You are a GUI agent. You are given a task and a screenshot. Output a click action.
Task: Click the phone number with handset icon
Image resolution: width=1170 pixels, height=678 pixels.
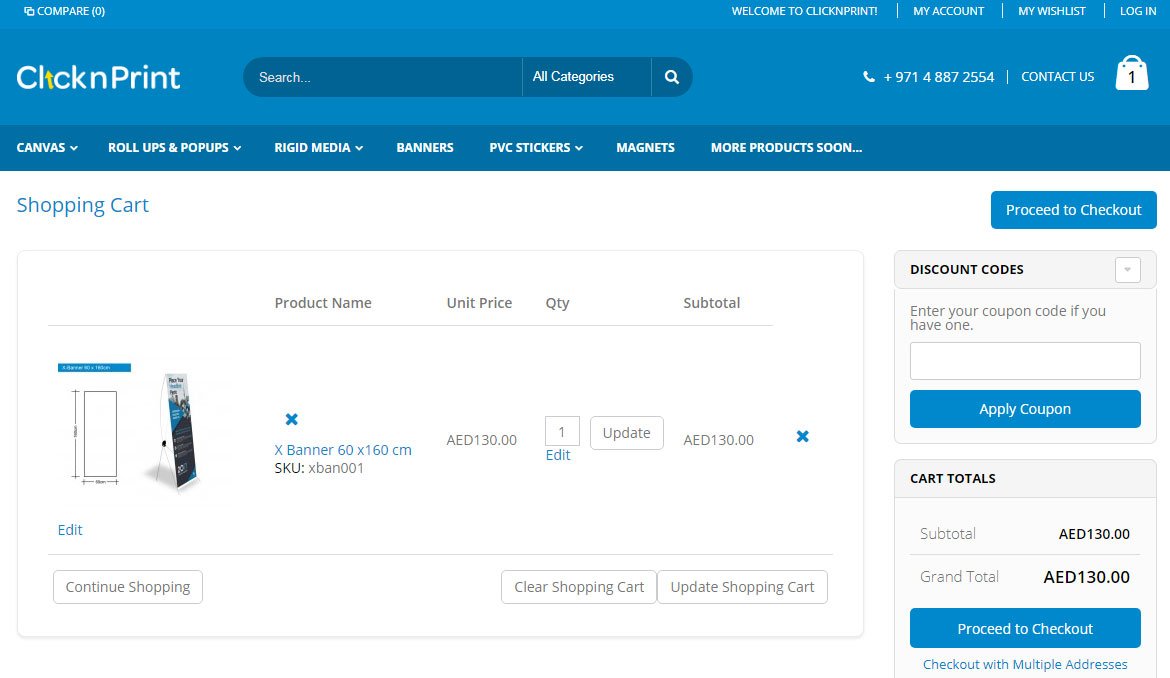click(x=928, y=77)
